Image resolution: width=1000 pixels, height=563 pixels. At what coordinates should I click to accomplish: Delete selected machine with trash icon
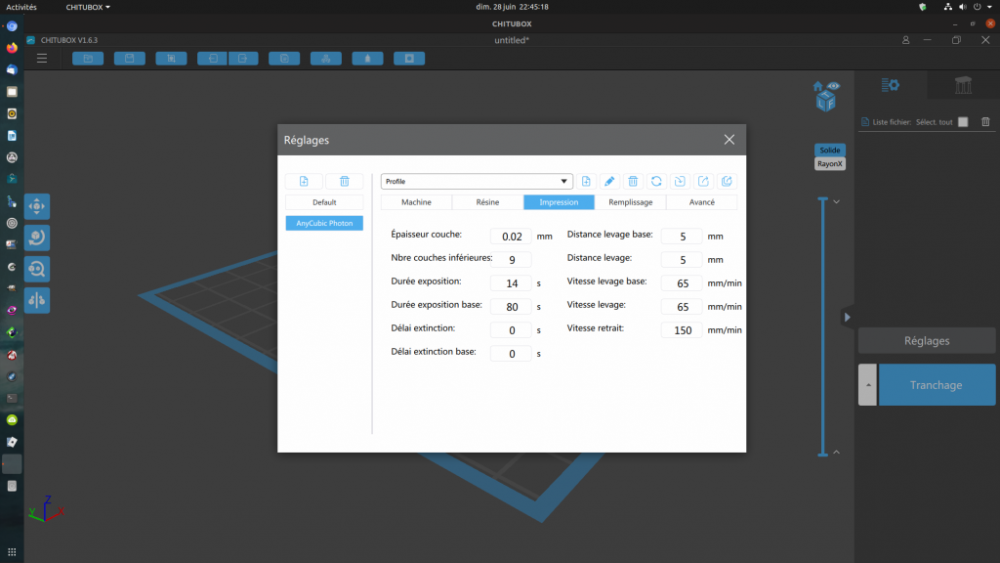344,182
